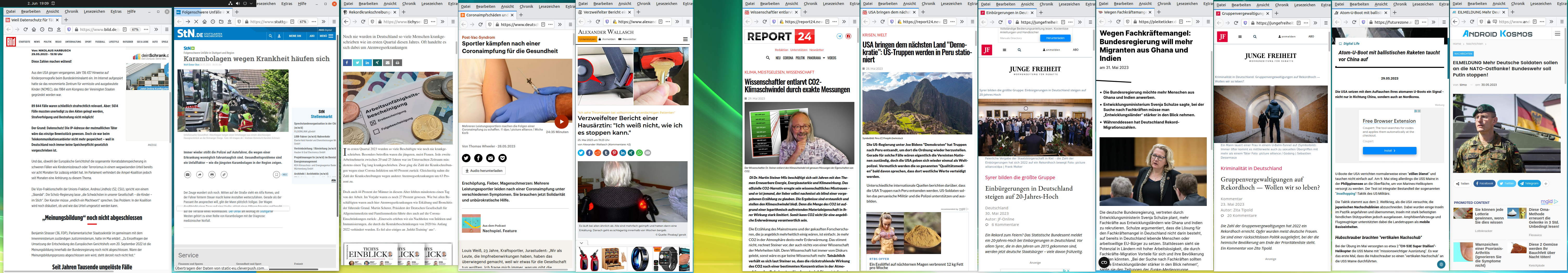Select the Rekordkrankschreibung tab
Screen dimensions: 1568x273
click(370, 12)
